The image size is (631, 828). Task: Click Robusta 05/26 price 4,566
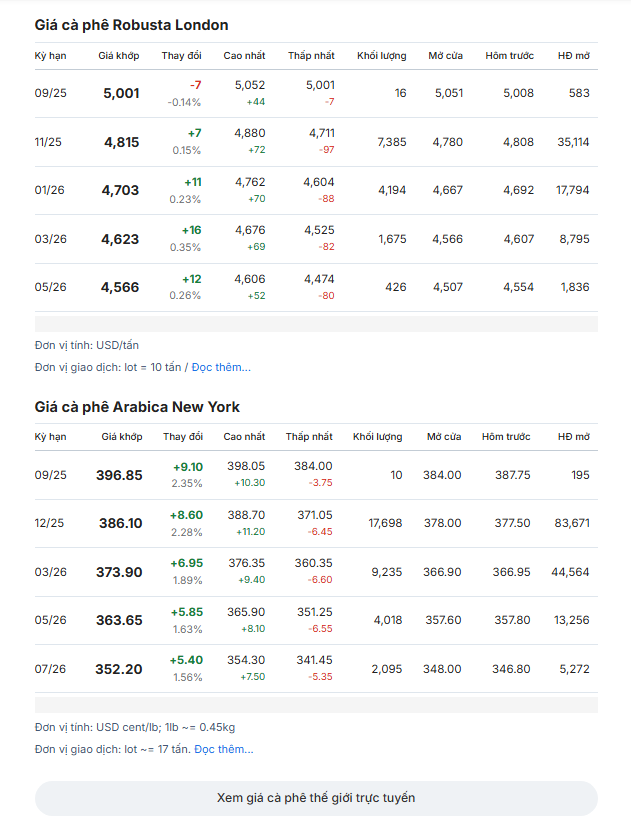pos(120,287)
